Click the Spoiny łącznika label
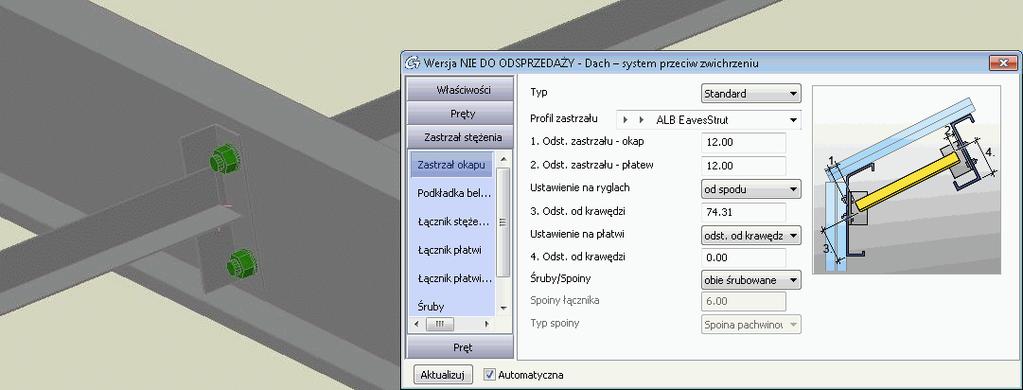 pos(564,301)
